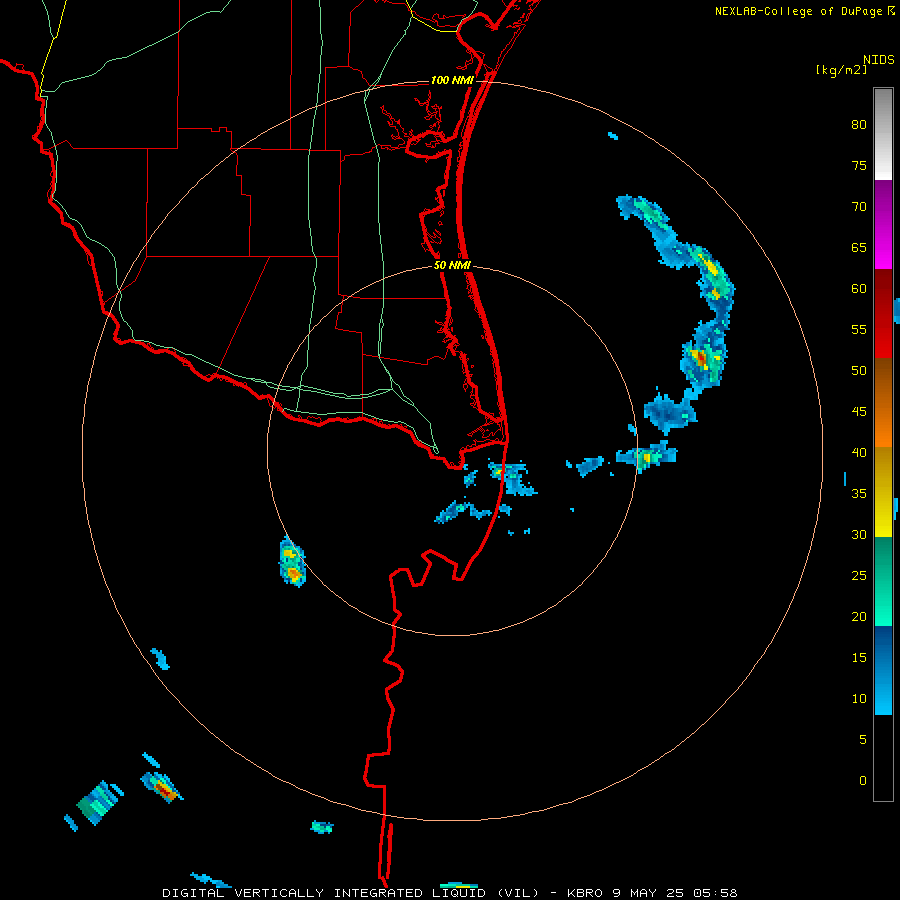
Task: Pick the green segment of the color bar
Action: pyautogui.click(x=883, y=581)
